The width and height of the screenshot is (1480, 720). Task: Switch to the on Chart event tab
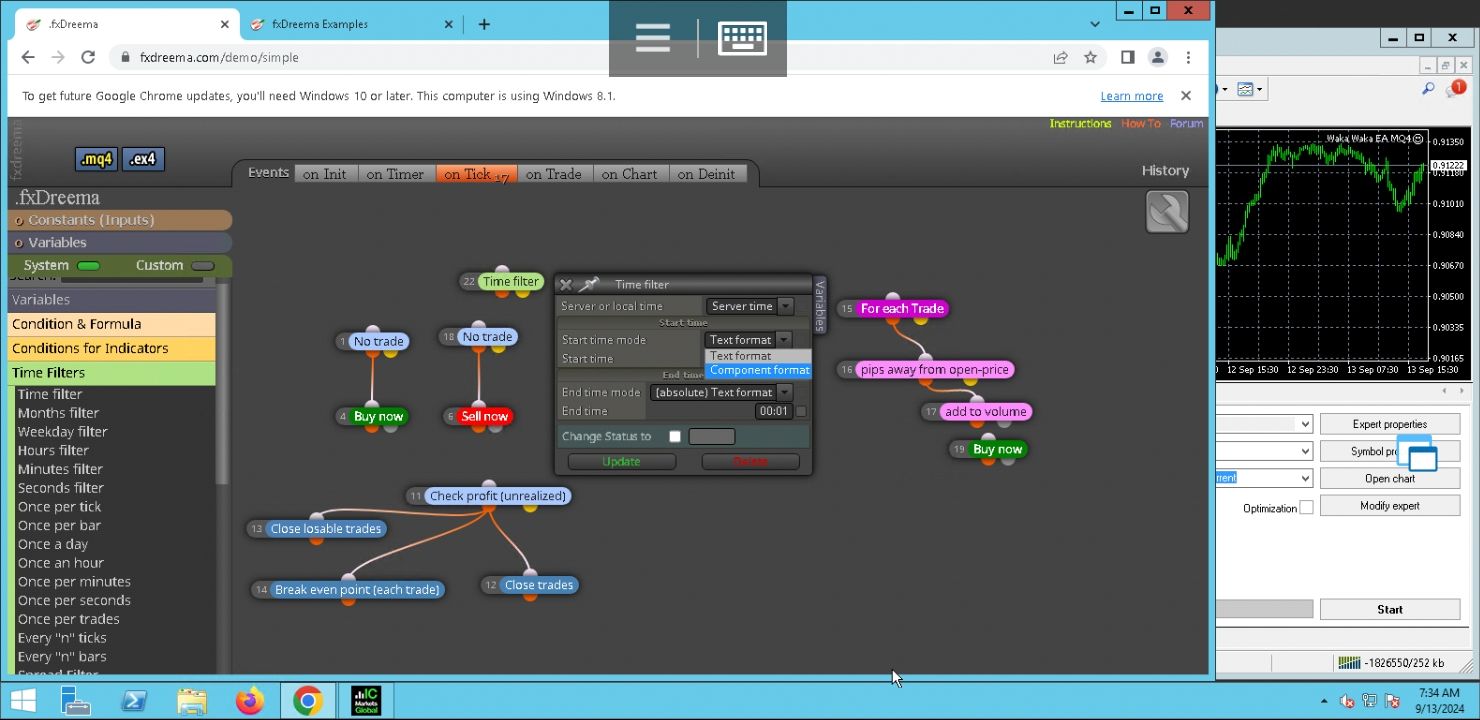629,174
